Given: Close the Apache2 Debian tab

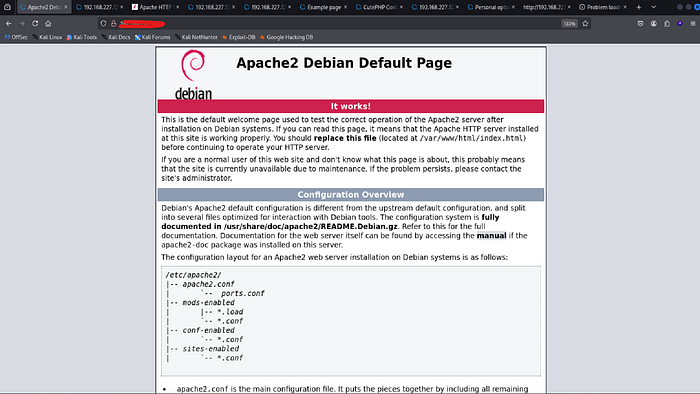Looking at the screenshot, I should 66,7.
